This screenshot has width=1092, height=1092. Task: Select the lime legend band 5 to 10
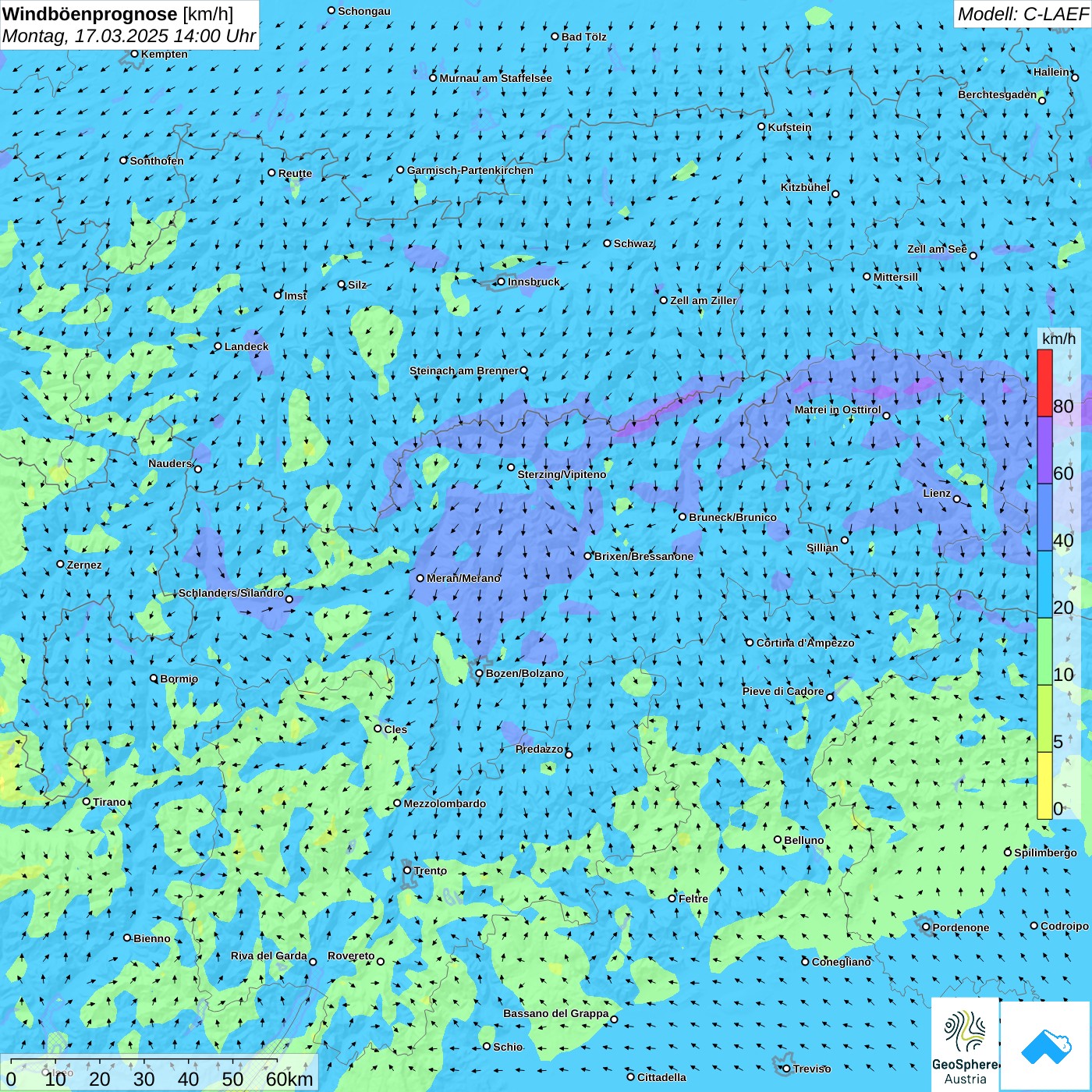coord(1044,719)
